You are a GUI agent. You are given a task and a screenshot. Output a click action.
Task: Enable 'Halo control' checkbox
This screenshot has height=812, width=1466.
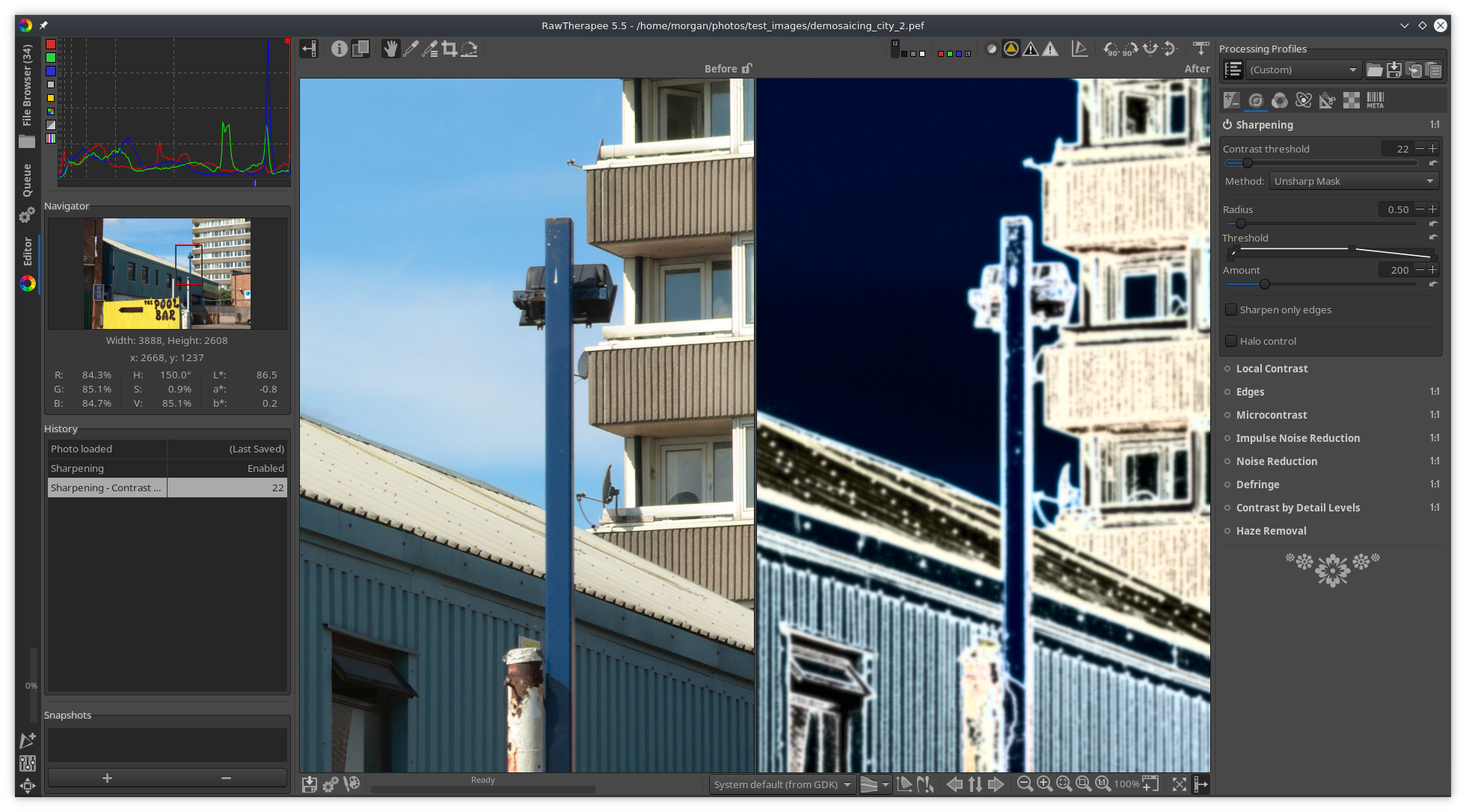point(1231,341)
